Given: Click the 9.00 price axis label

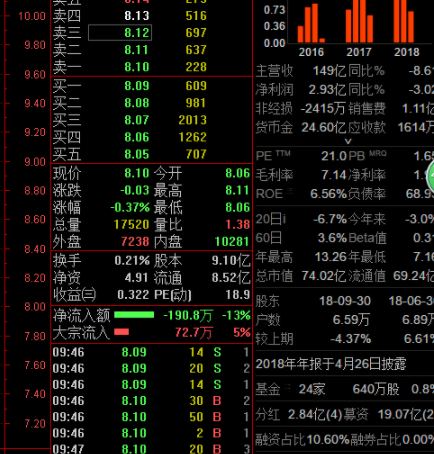Looking at the screenshot, I should click(35, 162).
